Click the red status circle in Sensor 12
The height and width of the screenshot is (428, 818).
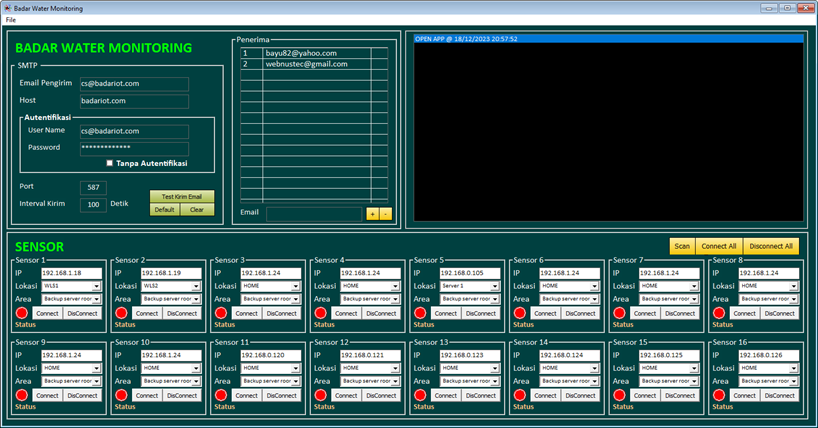[321, 395]
